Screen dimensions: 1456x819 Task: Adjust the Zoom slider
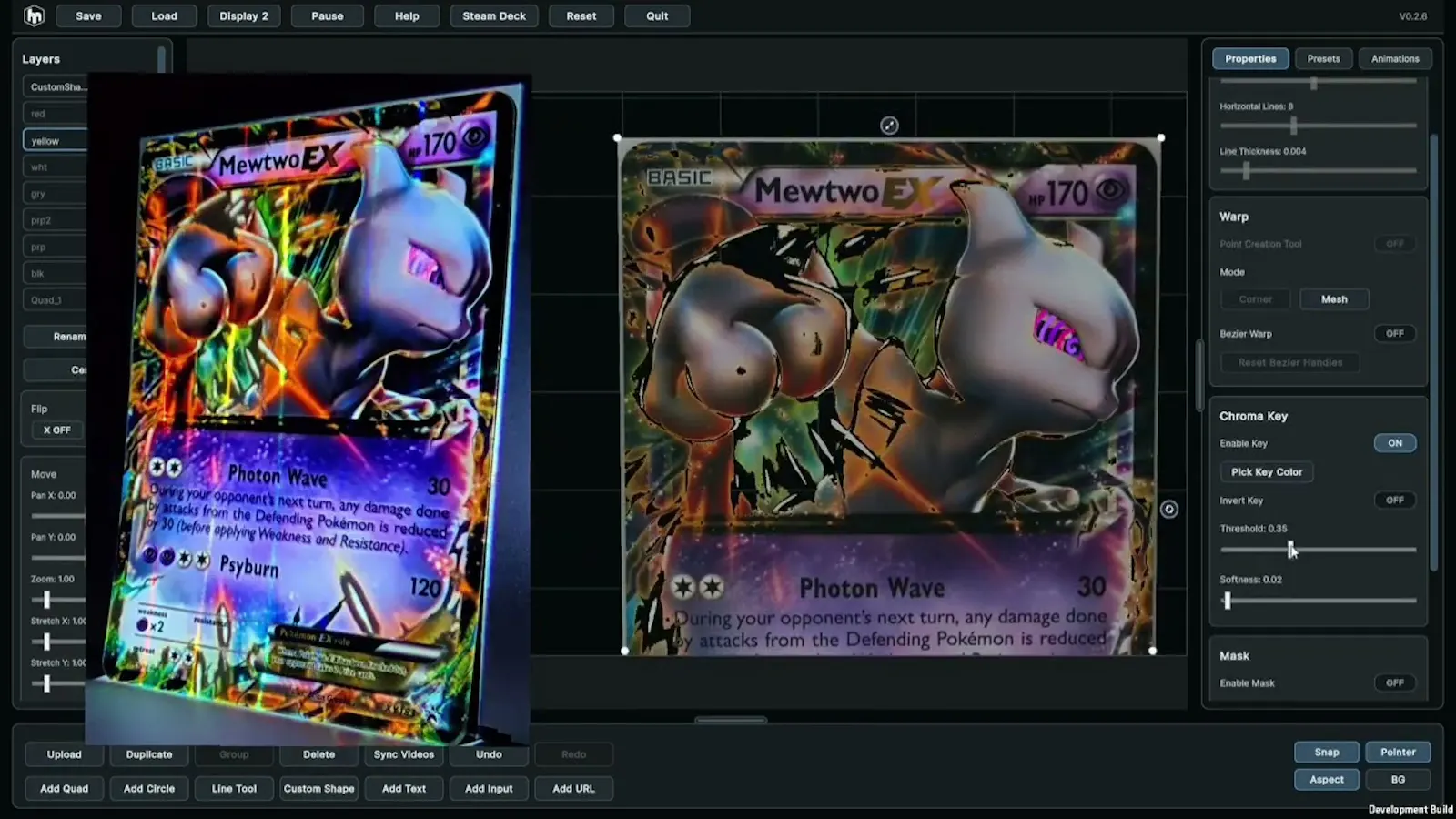coord(59,600)
